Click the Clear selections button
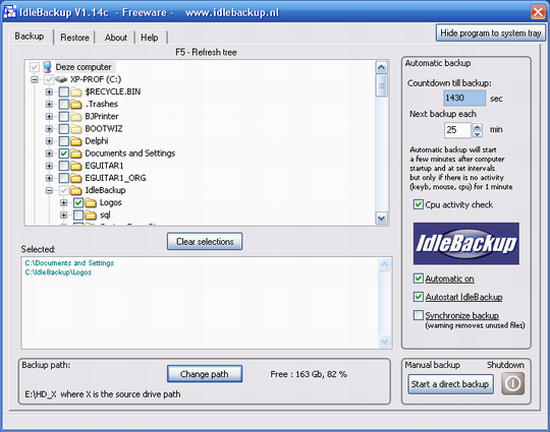This screenshot has height=432, width=550. pos(204,241)
